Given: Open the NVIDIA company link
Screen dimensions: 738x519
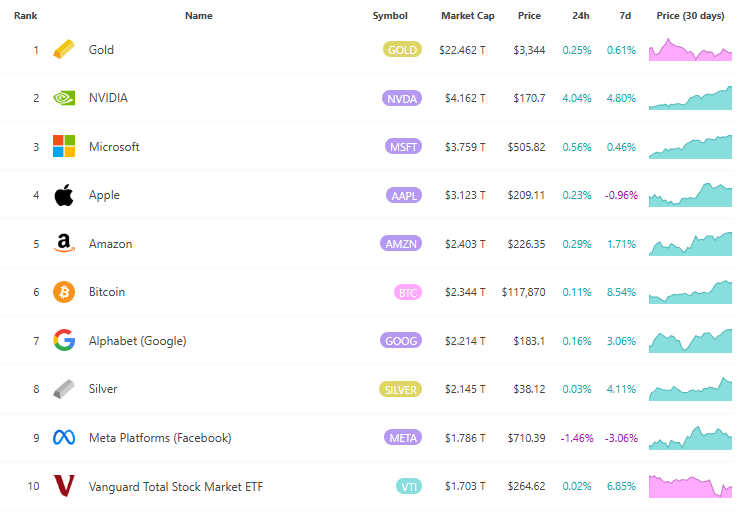Looking at the screenshot, I should 108,98.
